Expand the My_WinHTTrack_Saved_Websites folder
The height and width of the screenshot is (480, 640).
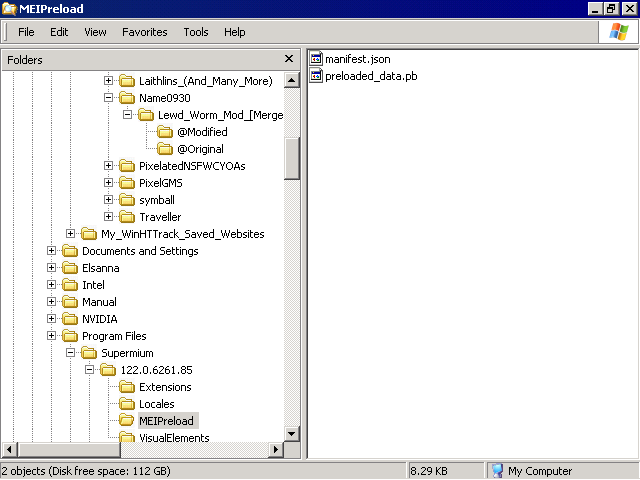point(70,234)
